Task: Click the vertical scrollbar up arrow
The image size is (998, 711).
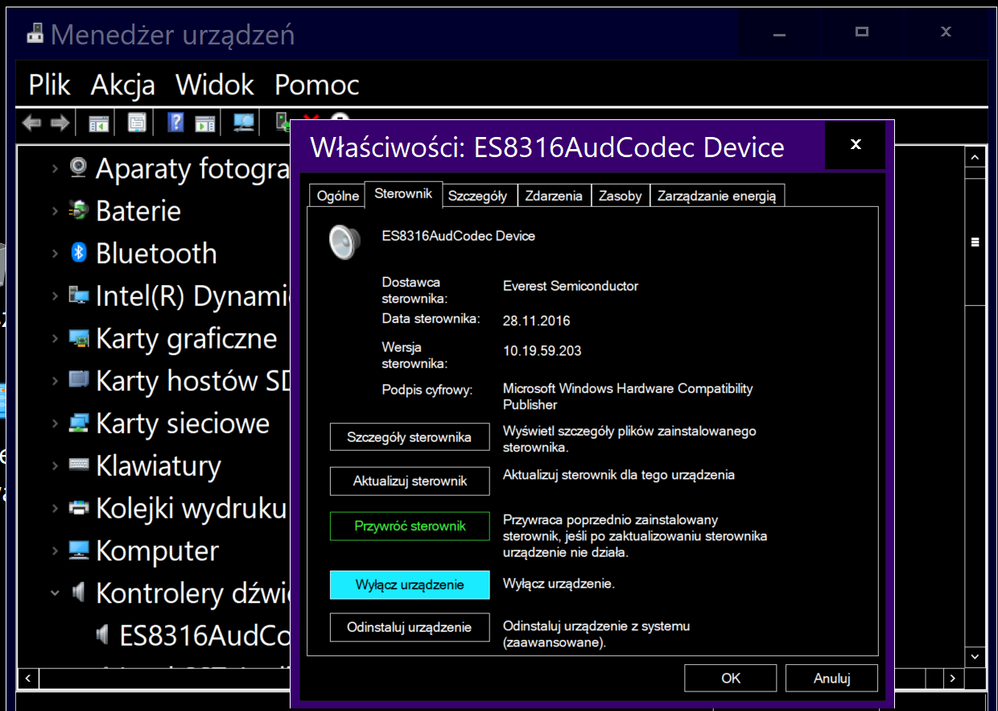Action: [x=974, y=157]
